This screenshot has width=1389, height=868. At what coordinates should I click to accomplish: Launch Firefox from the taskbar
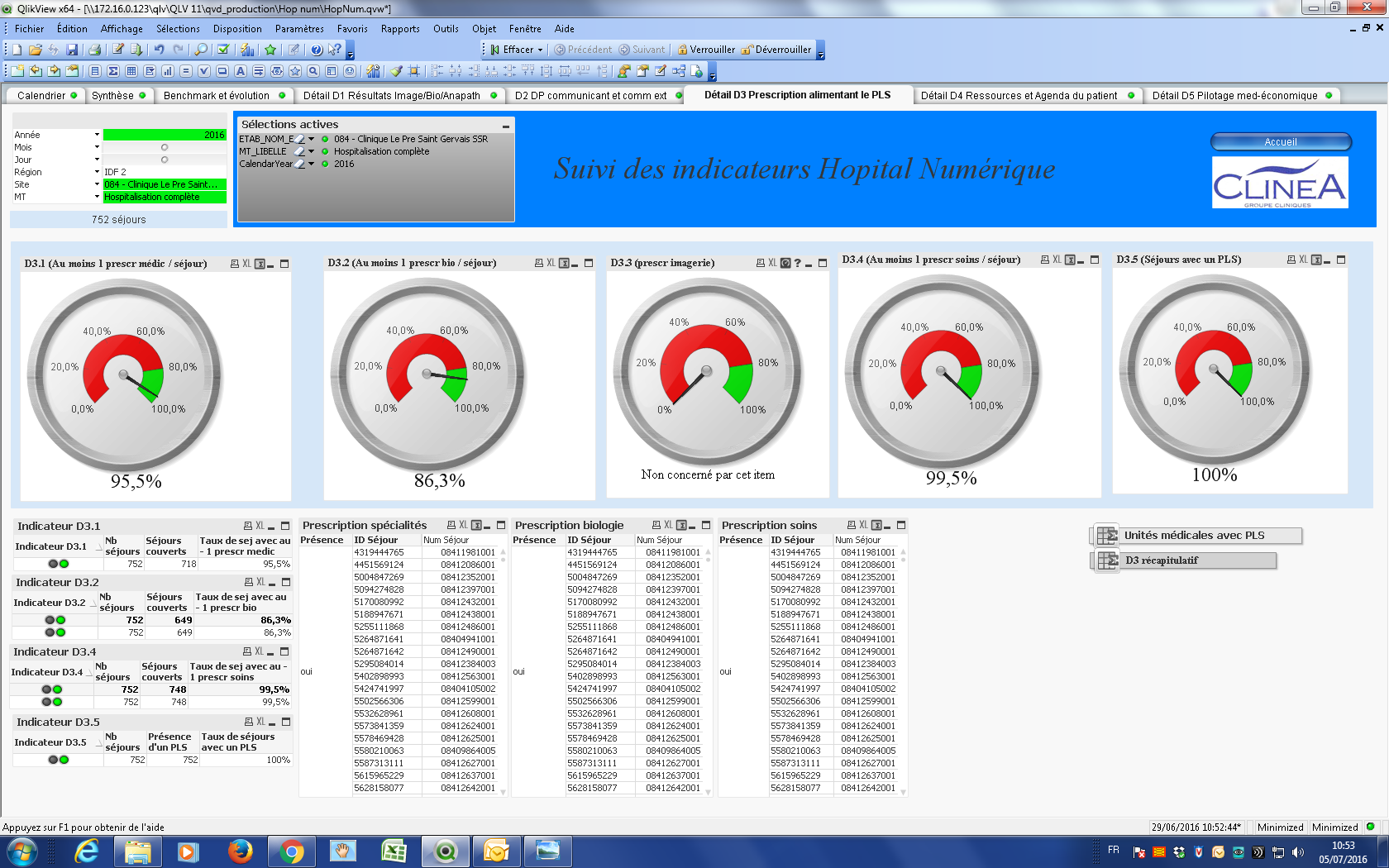(240, 851)
